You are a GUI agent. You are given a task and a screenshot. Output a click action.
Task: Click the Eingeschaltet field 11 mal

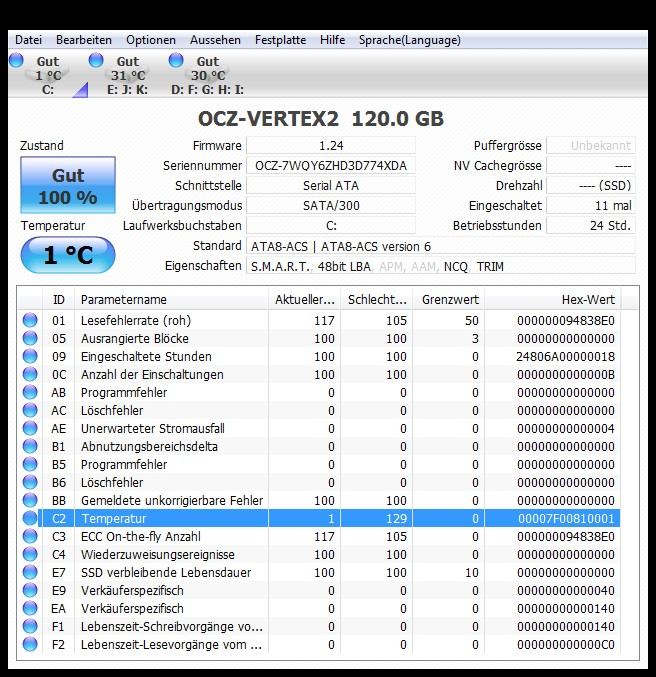[591, 205]
